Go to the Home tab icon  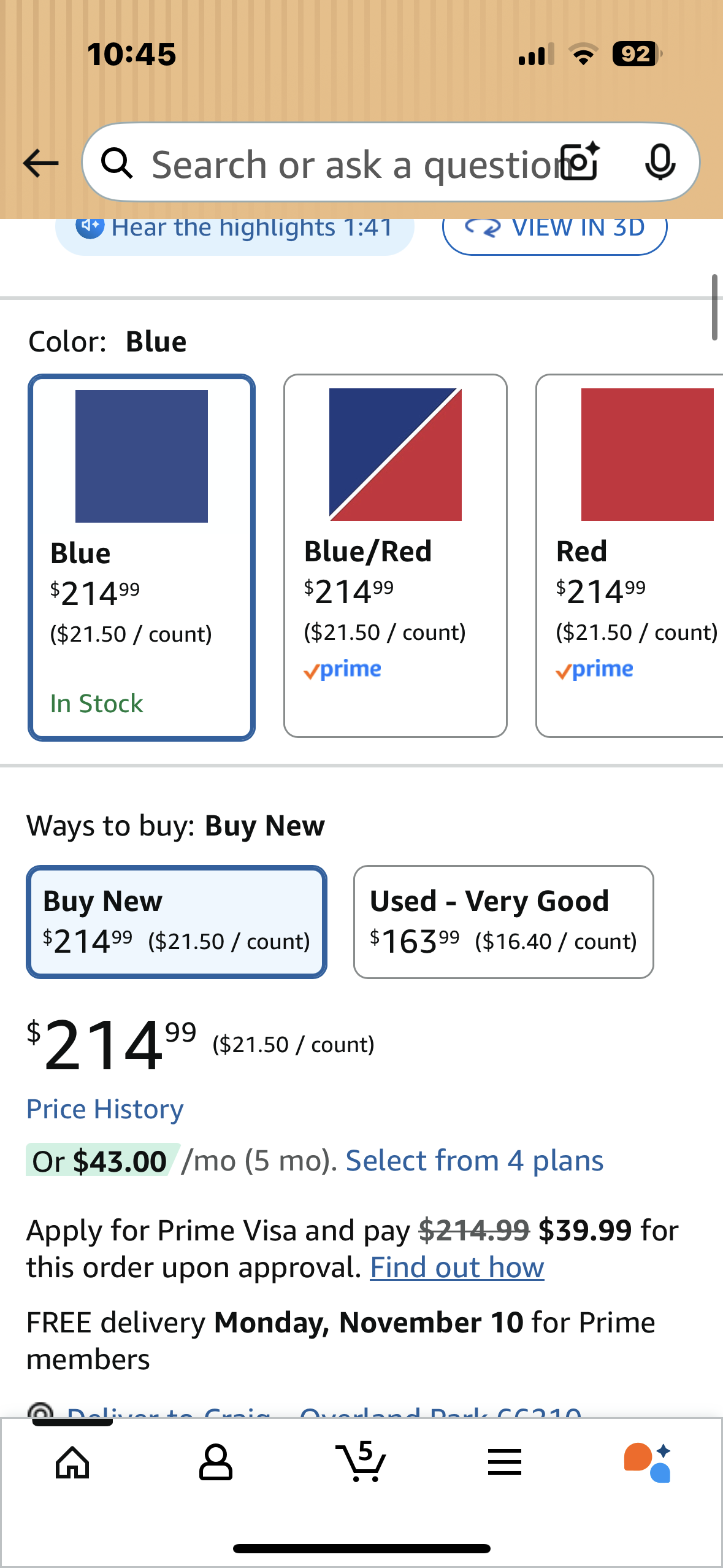(x=72, y=1462)
